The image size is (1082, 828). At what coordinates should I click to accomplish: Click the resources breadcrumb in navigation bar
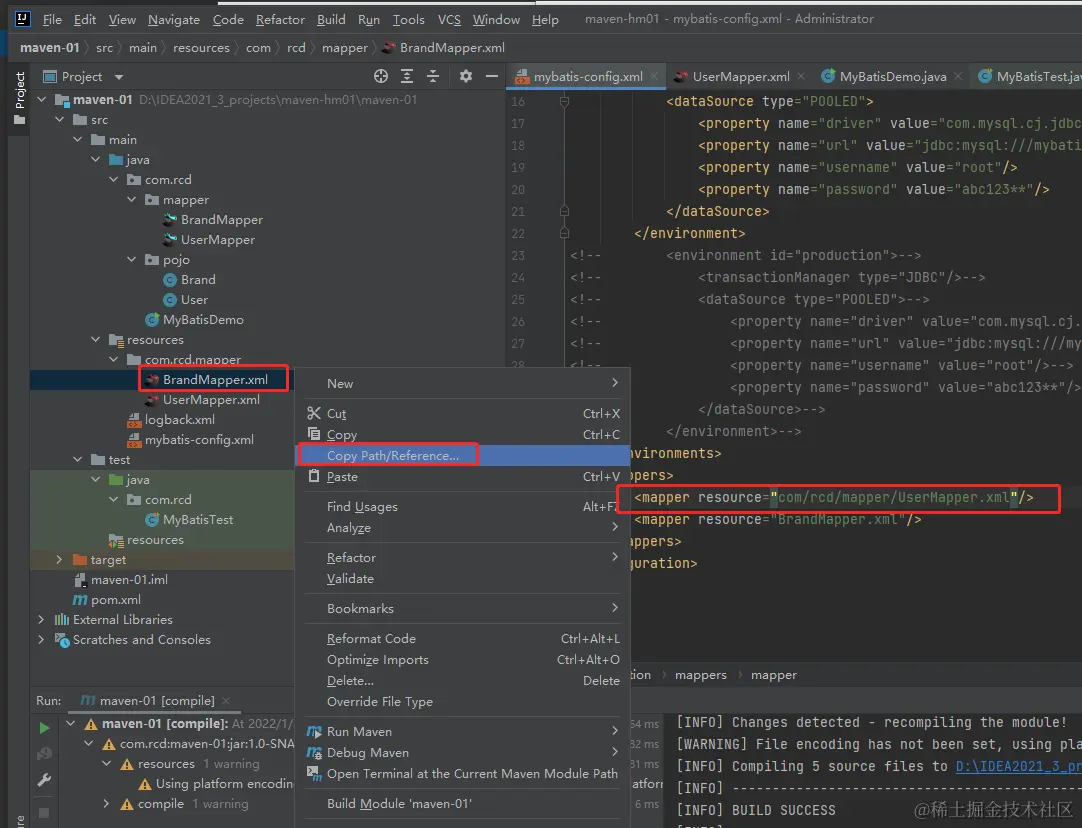[x=201, y=48]
